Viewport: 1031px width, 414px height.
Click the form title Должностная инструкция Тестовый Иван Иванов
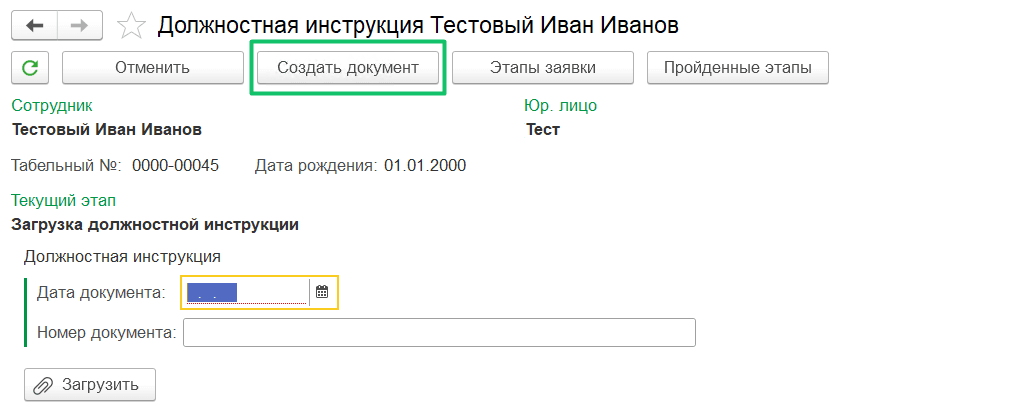click(x=418, y=26)
